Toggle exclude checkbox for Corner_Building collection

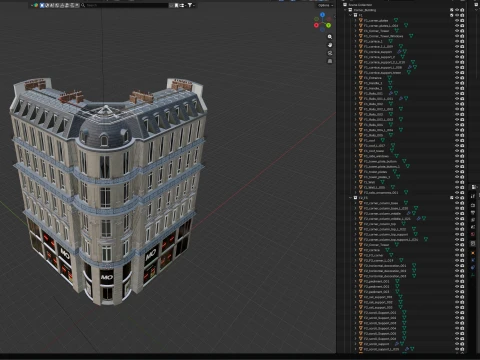pos(452,10)
